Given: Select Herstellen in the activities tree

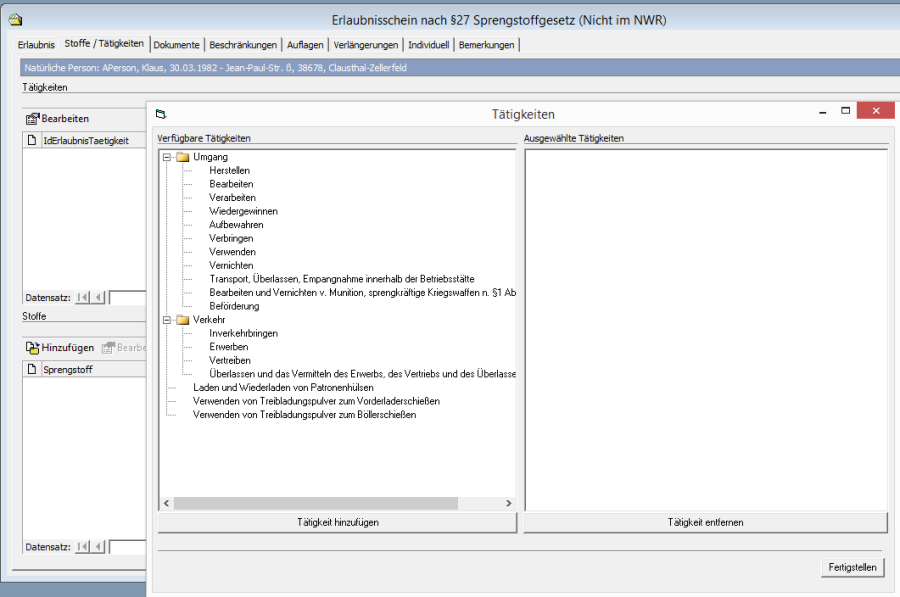Looking at the screenshot, I should click(231, 171).
